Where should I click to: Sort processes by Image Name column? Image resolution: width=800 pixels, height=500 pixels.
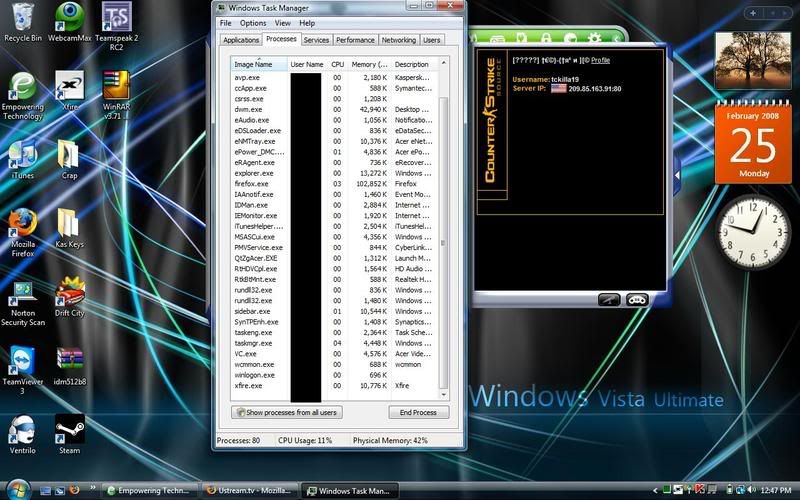coord(259,64)
